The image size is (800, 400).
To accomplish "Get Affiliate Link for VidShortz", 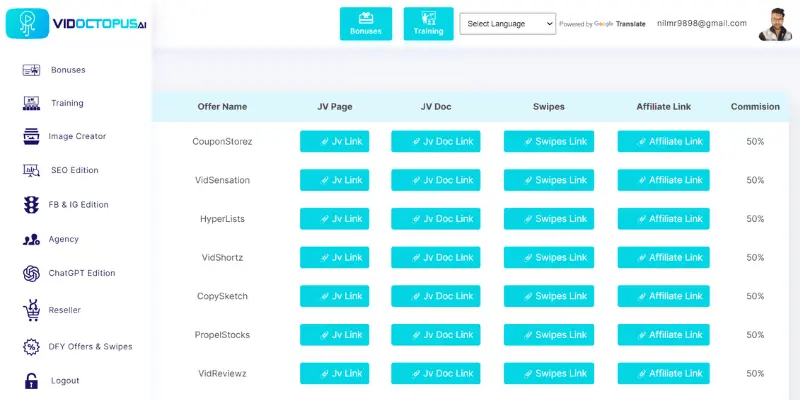I will (664, 258).
